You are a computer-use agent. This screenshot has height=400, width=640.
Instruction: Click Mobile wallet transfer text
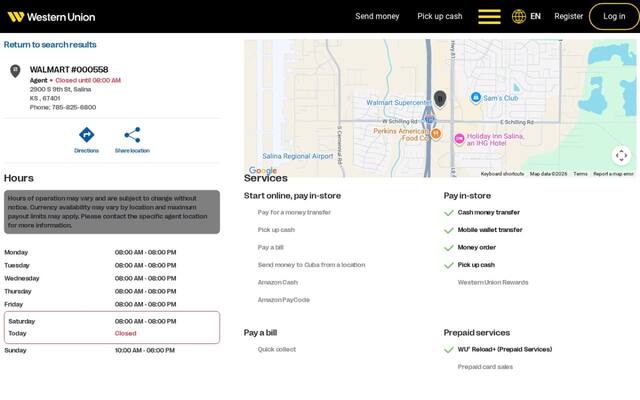[x=490, y=230]
